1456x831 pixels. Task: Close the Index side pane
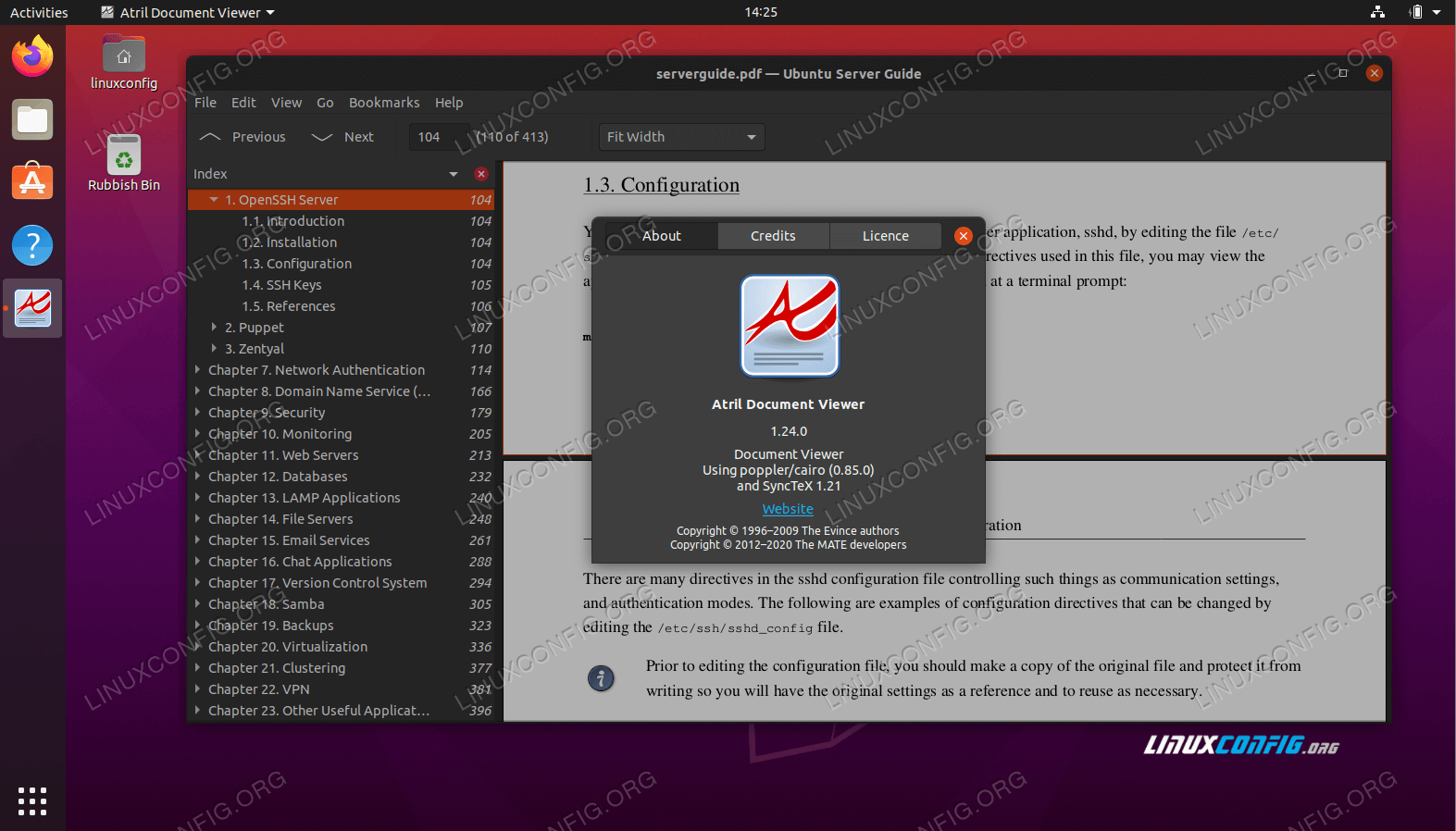(480, 174)
